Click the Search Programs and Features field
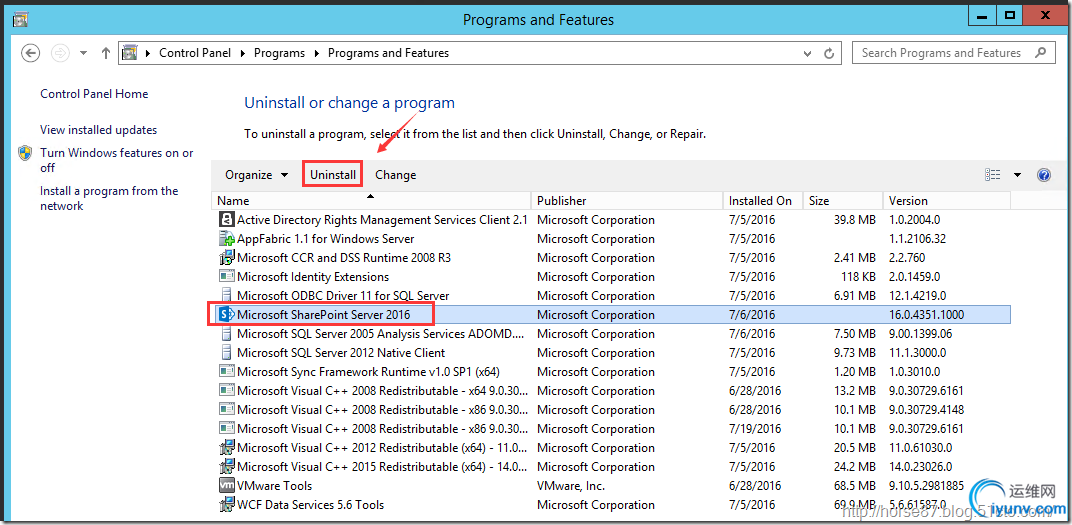Viewport: 1072px width, 525px height. pos(940,53)
